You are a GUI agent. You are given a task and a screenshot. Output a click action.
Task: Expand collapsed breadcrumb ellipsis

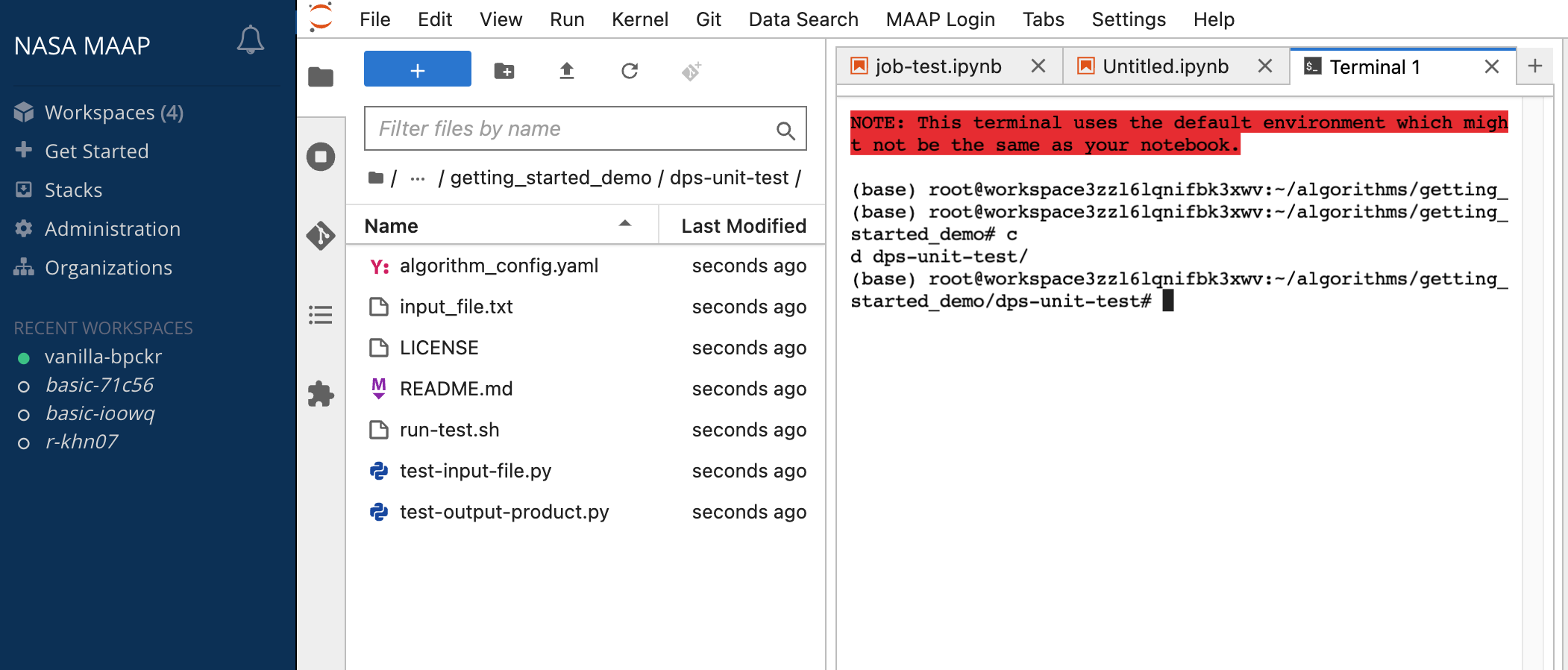pos(418,178)
